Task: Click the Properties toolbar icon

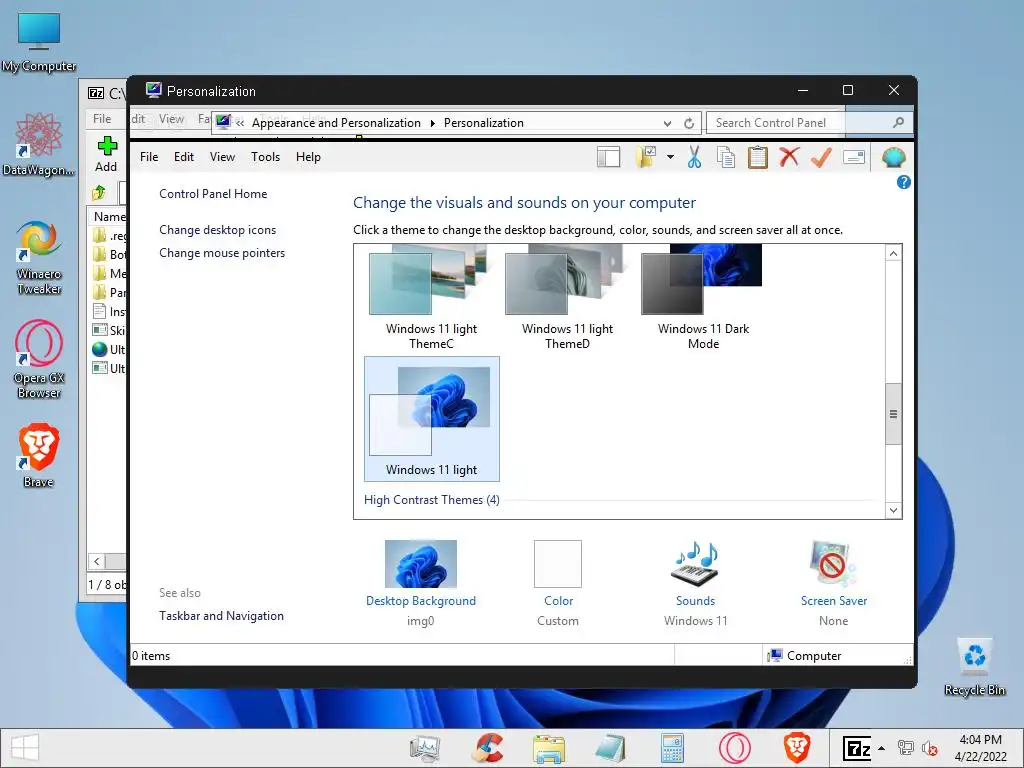Action: click(x=854, y=157)
